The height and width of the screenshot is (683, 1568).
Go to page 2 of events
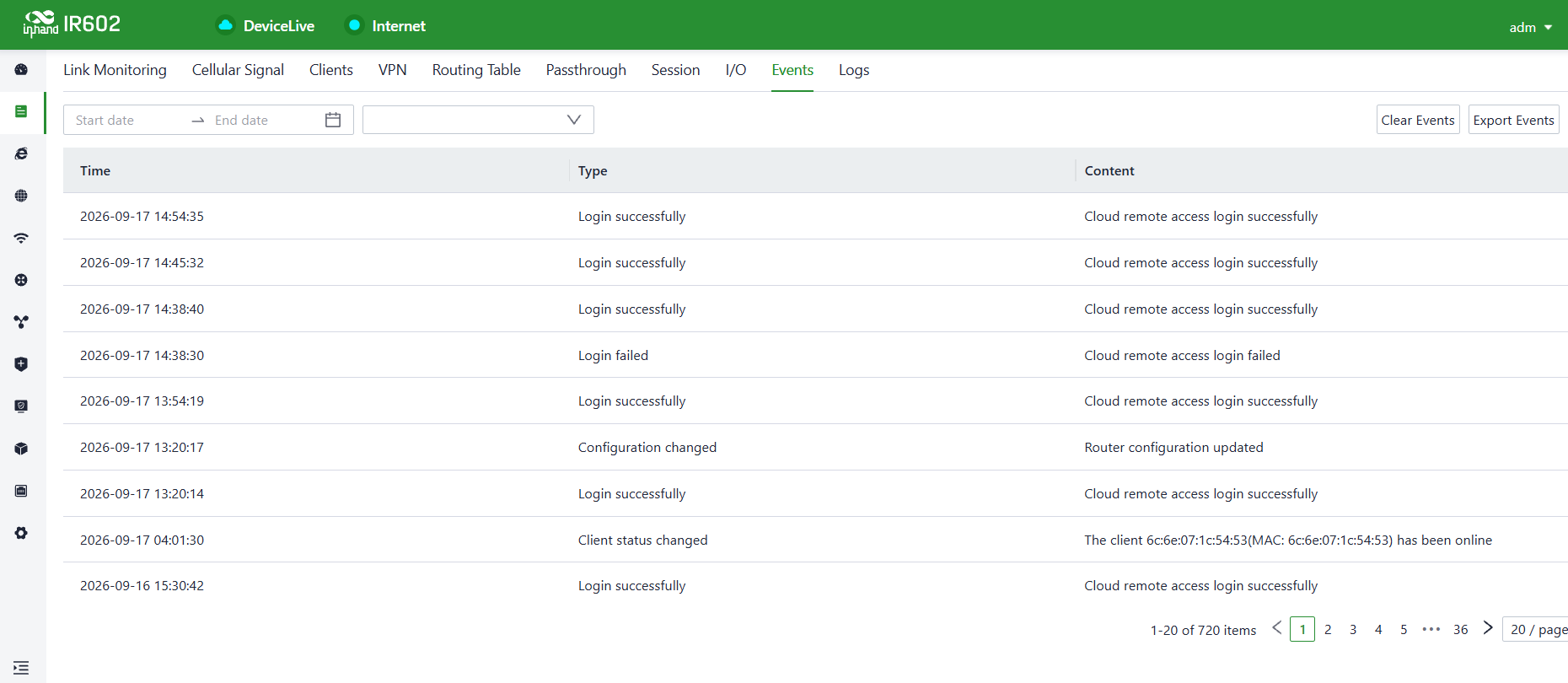tap(1328, 629)
